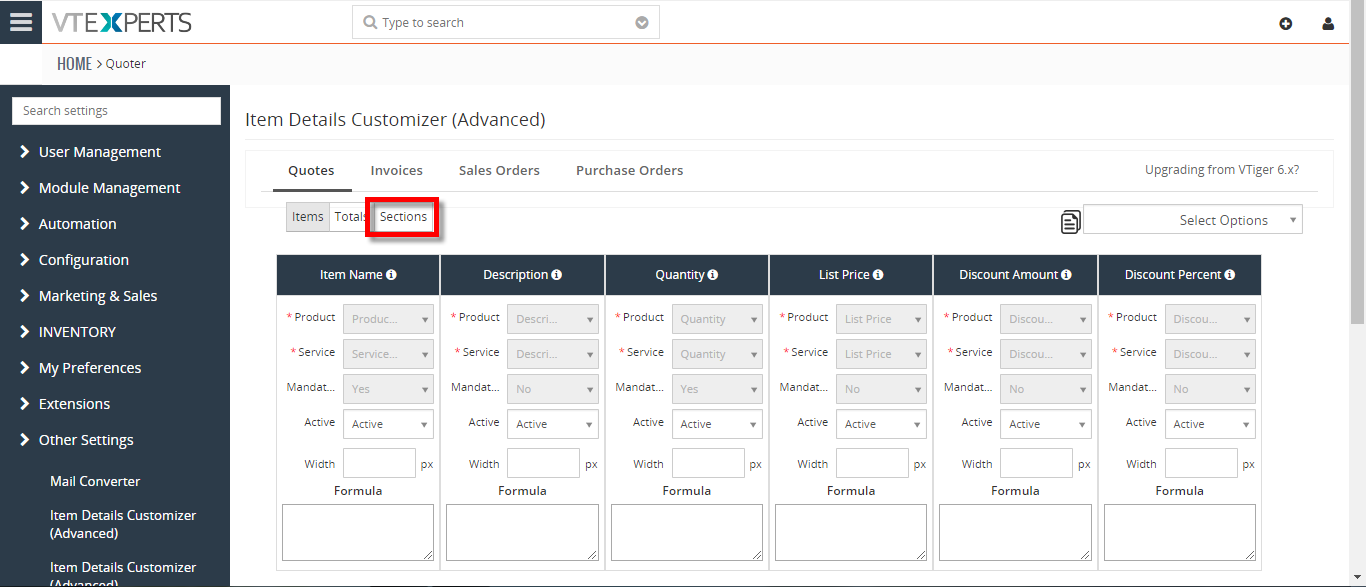Open List Price Mandatory dropdown

click(881, 389)
